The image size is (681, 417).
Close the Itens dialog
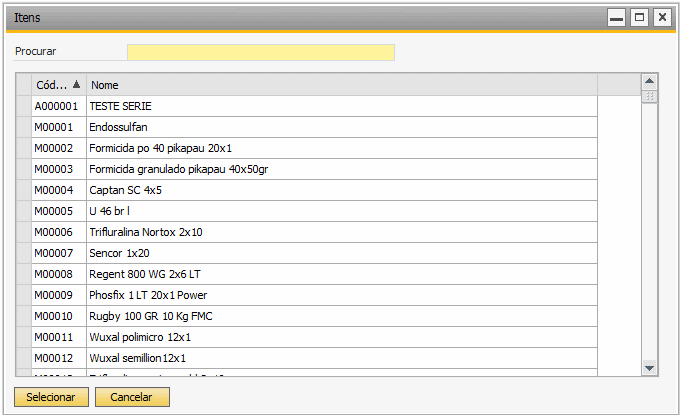point(662,18)
